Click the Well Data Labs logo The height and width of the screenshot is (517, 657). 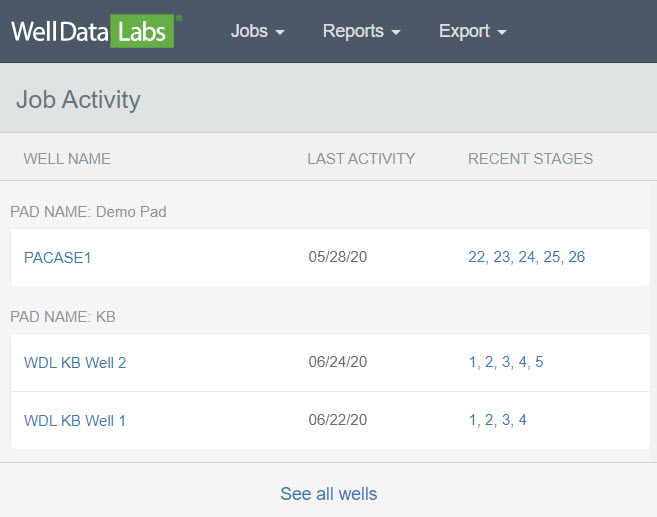pos(95,31)
